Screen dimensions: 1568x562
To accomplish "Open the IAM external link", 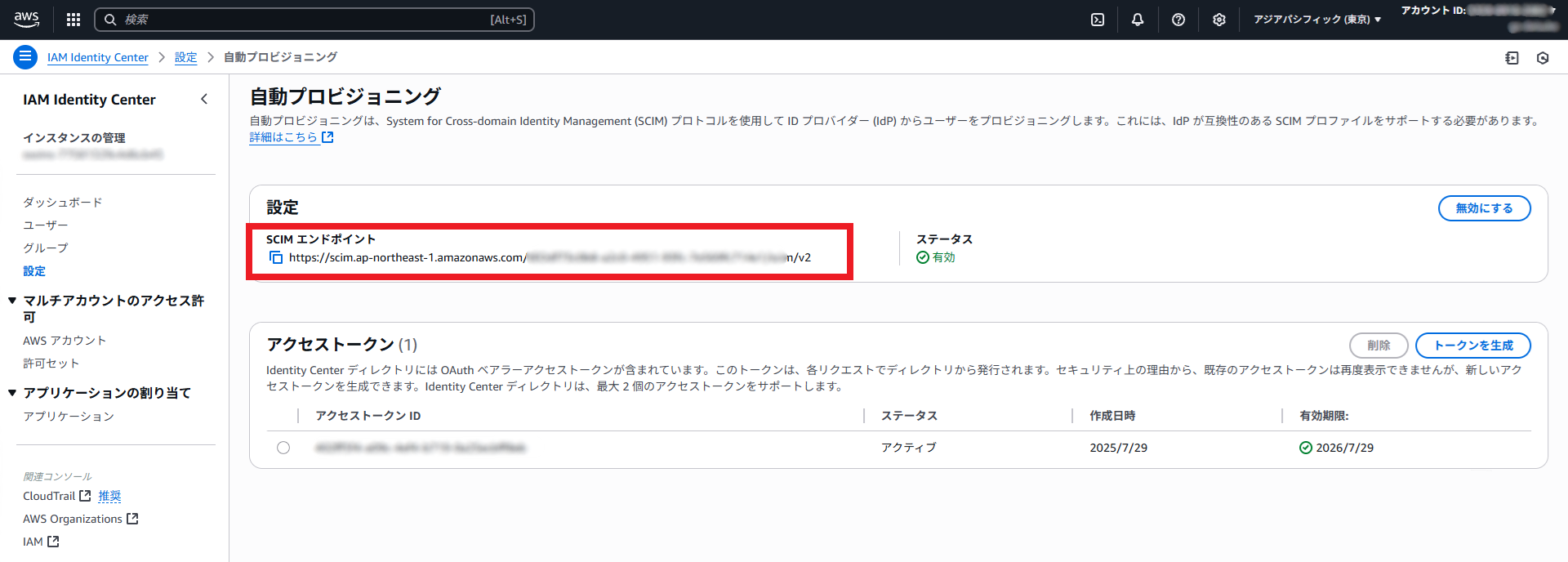I will tap(41, 542).
